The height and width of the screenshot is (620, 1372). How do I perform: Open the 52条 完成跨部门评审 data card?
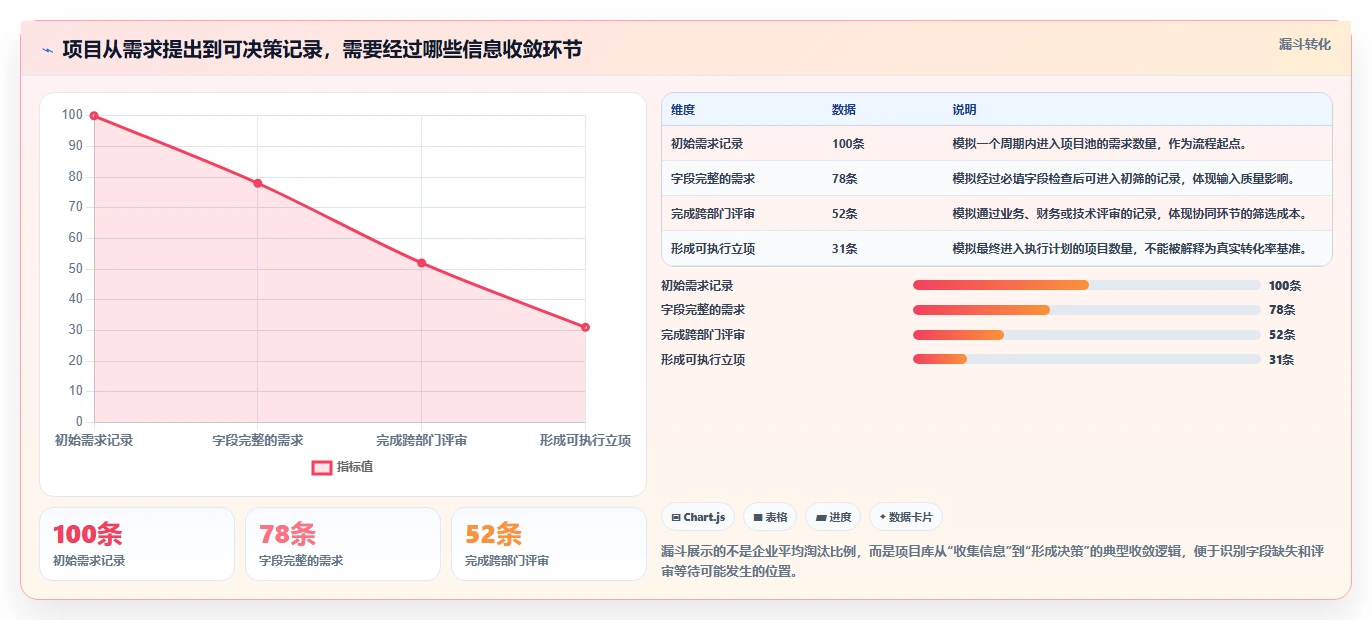pos(549,544)
